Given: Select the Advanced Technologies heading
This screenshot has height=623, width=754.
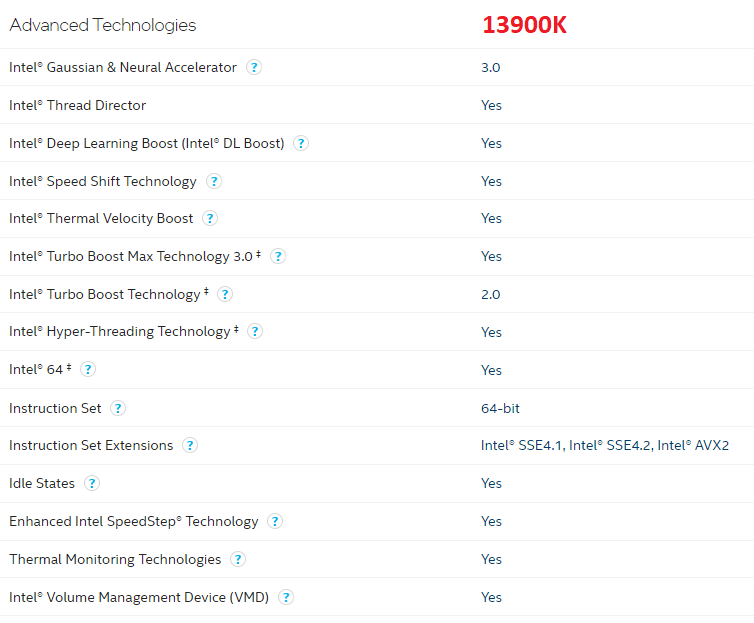Looking at the screenshot, I should [103, 25].
